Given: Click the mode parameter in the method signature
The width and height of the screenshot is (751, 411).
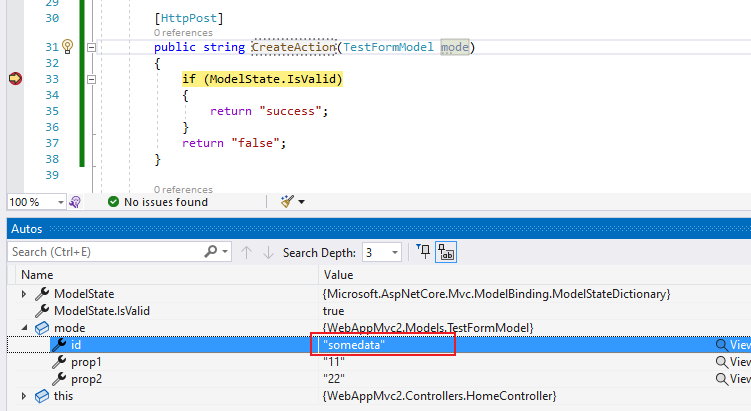Looking at the screenshot, I should tap(455, 47).
